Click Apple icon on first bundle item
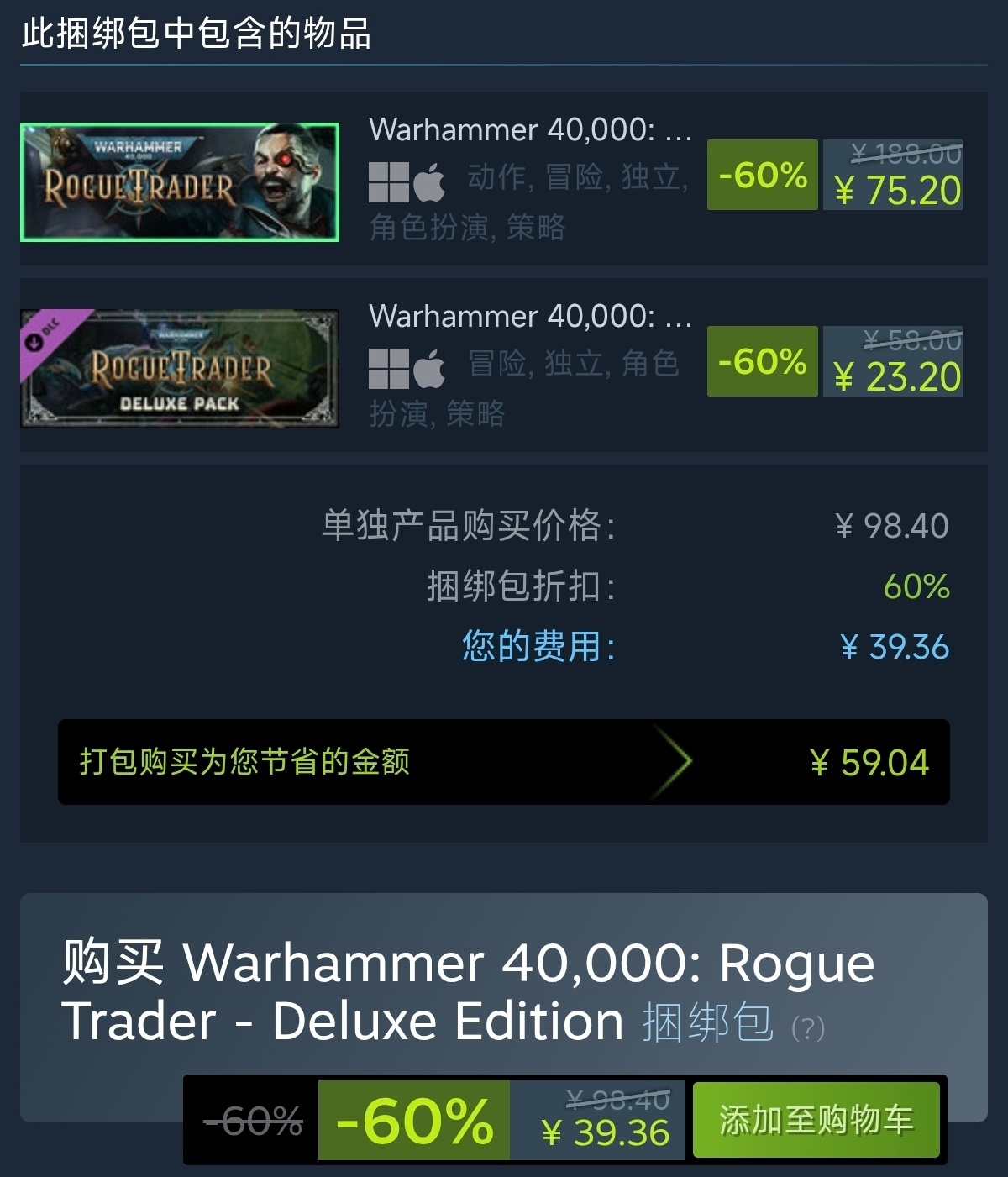The width and height of the screenshot is (1008, 1177). (429, 181)
